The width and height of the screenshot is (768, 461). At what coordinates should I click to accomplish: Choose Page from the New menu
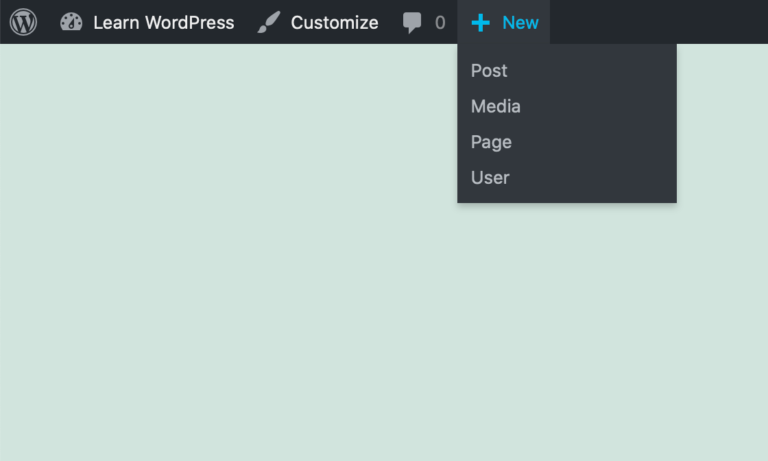coord(567,142)
